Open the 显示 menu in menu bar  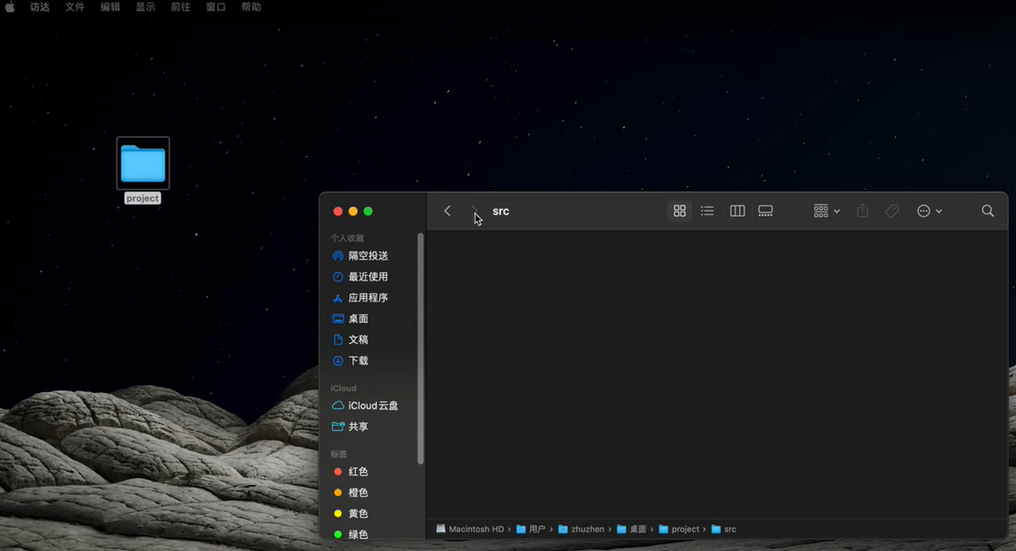click(x=145, y=7)
